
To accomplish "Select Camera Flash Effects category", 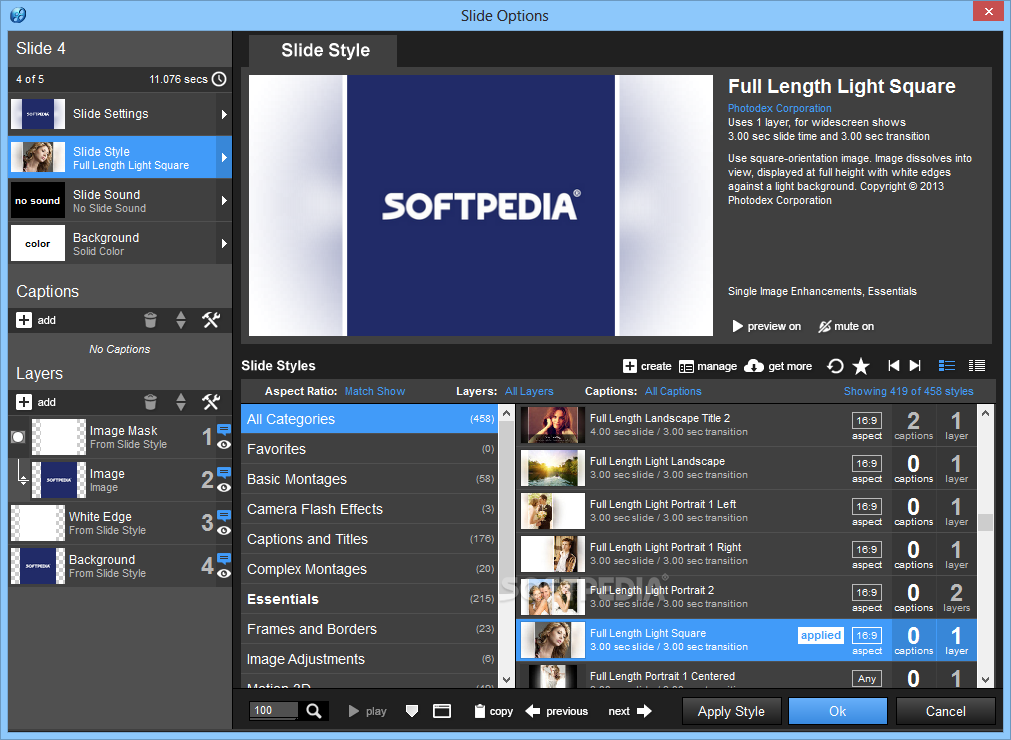I will [x=369, y=509].
